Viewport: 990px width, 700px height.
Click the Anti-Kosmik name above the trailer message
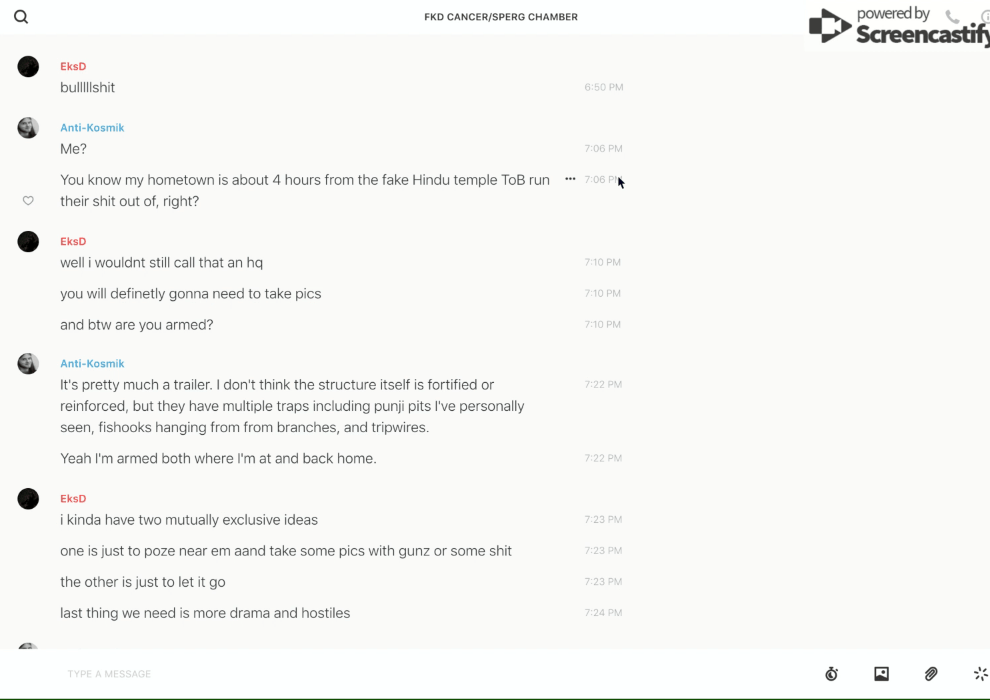[x=92, y=363]
